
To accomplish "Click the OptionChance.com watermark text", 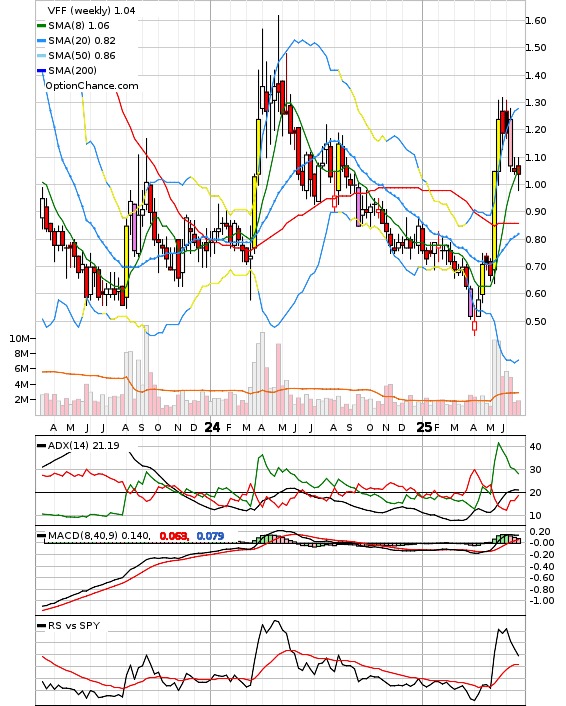I will 92,86.
